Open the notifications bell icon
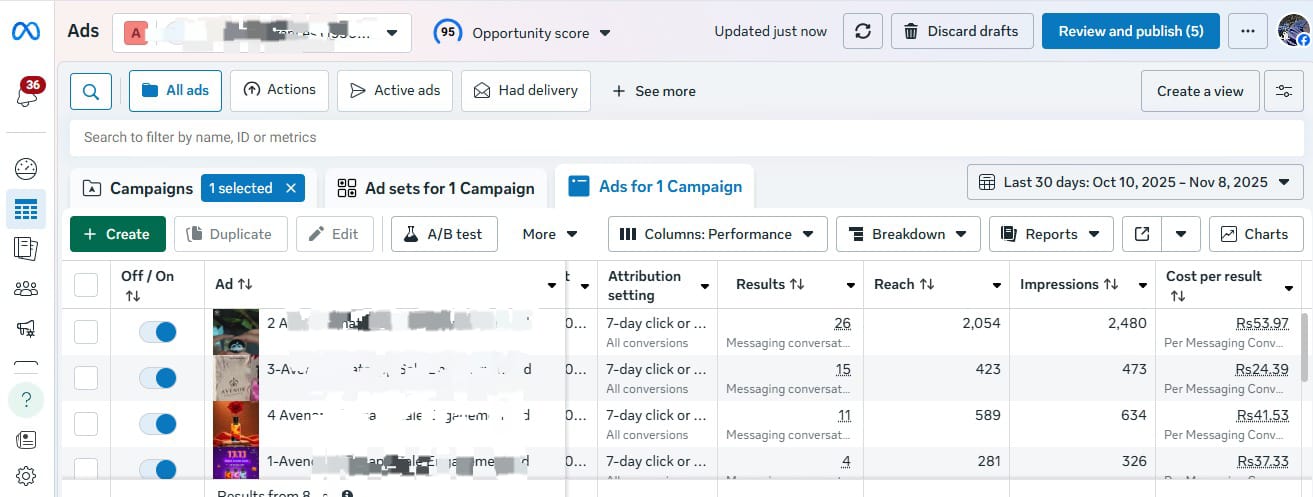The image size is (1313, 497). tap(26, 95)
